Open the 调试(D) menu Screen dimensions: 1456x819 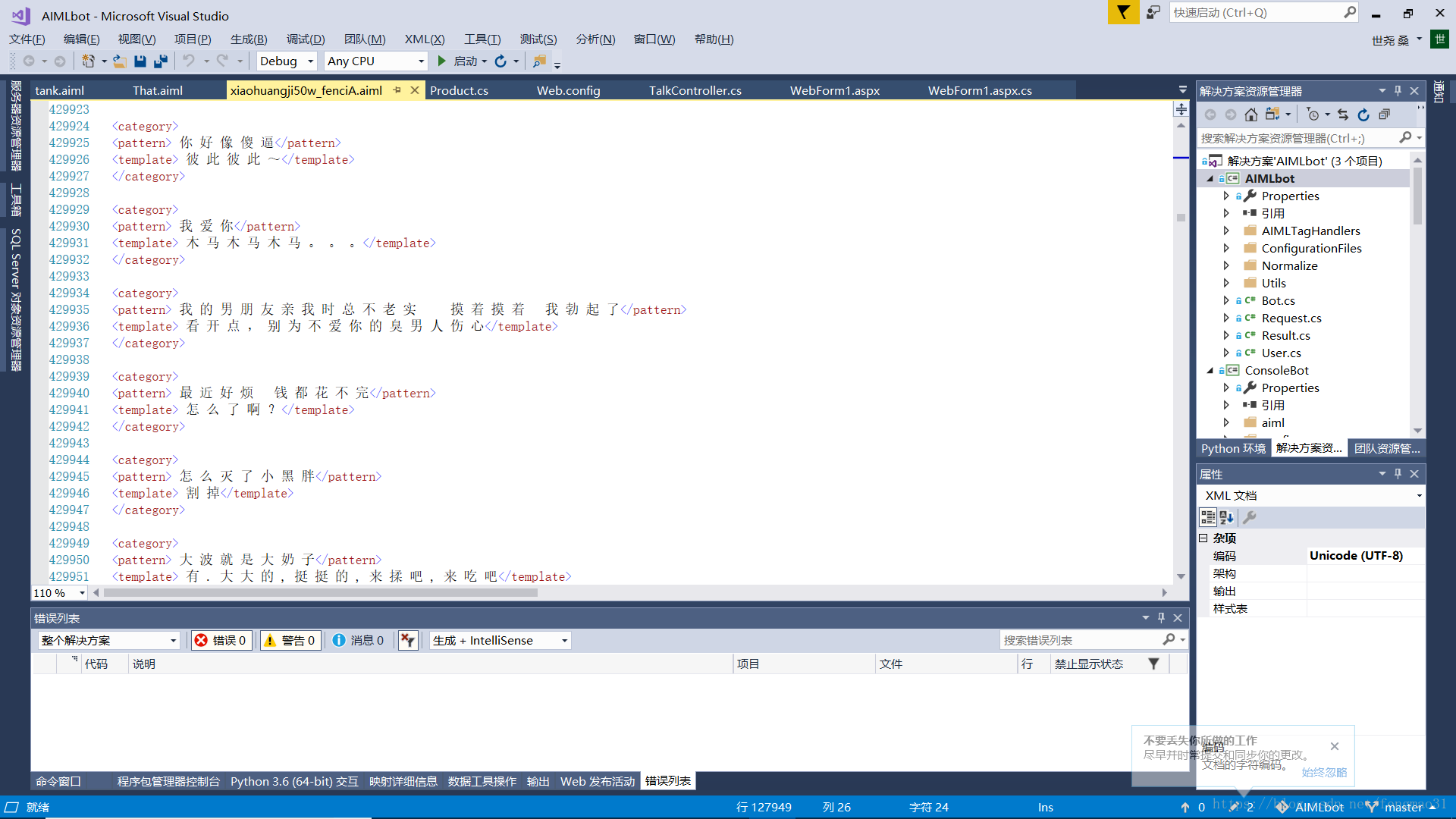click(306, 39)
